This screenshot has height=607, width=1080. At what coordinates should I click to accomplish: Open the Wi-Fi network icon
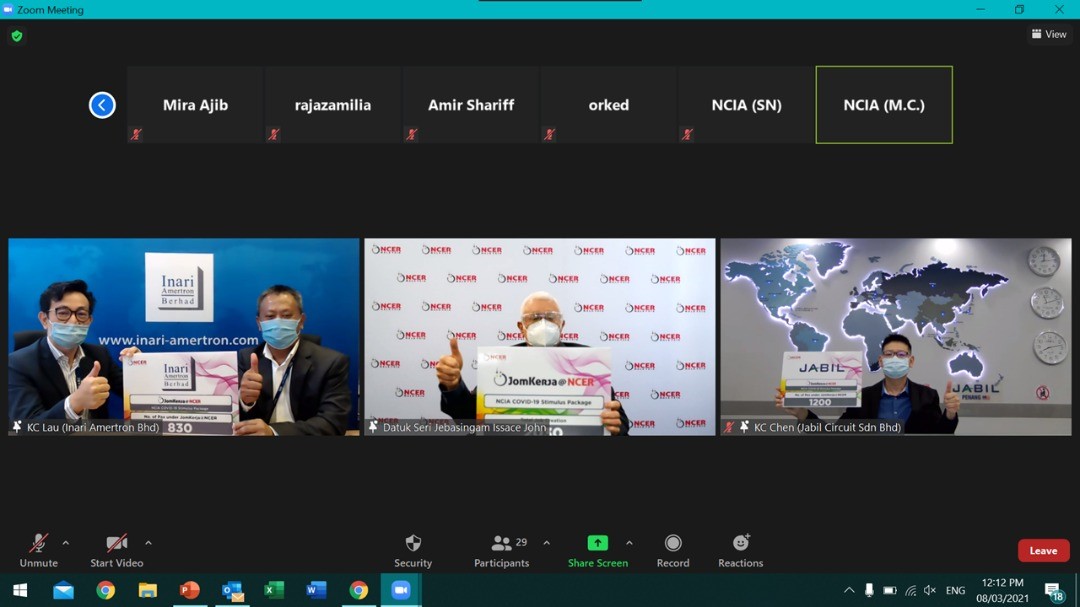tap(911, 590)
